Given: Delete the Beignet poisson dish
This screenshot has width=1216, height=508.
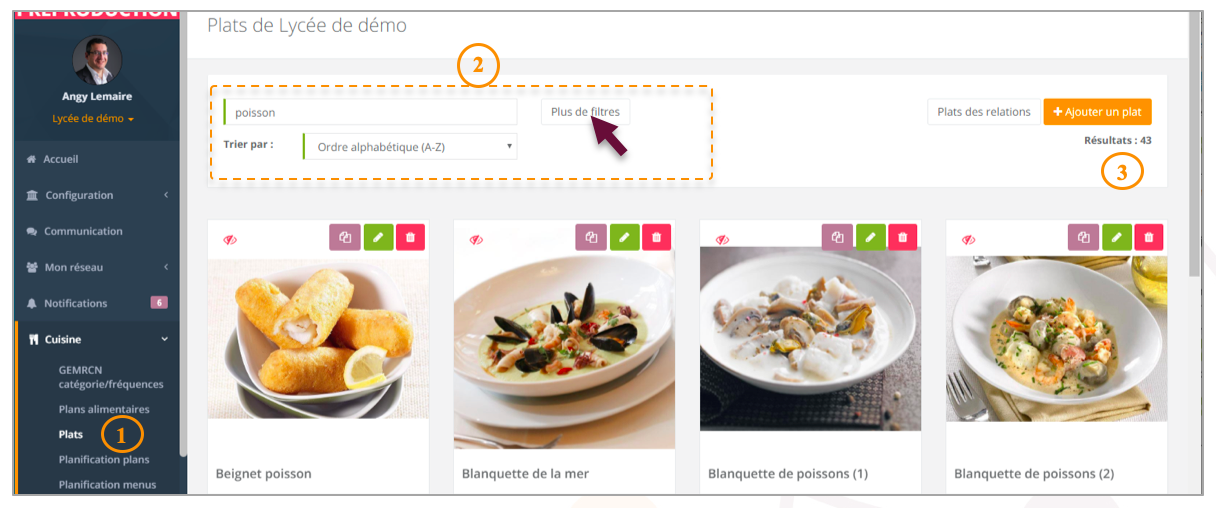Looking at the screenshot, I should click(410, 237).
